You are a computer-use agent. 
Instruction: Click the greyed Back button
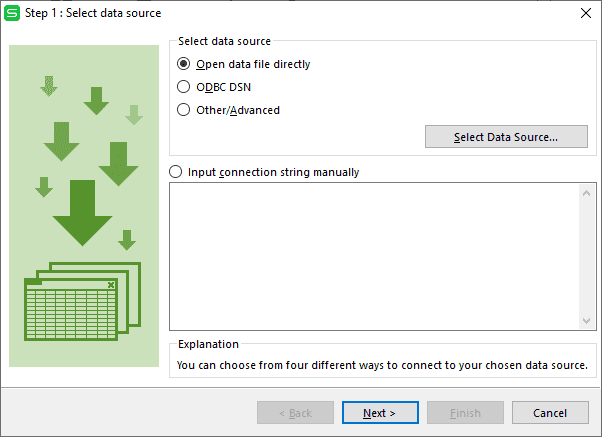click(x=295, y=413)
